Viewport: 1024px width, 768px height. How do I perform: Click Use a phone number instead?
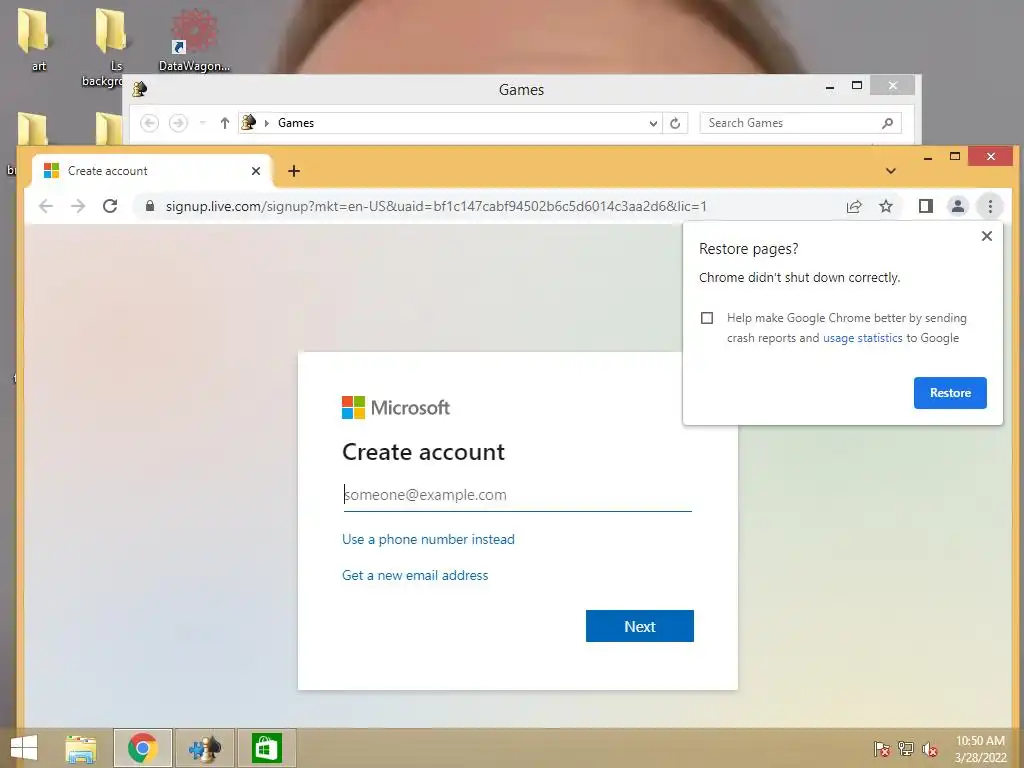pos(428,539)
